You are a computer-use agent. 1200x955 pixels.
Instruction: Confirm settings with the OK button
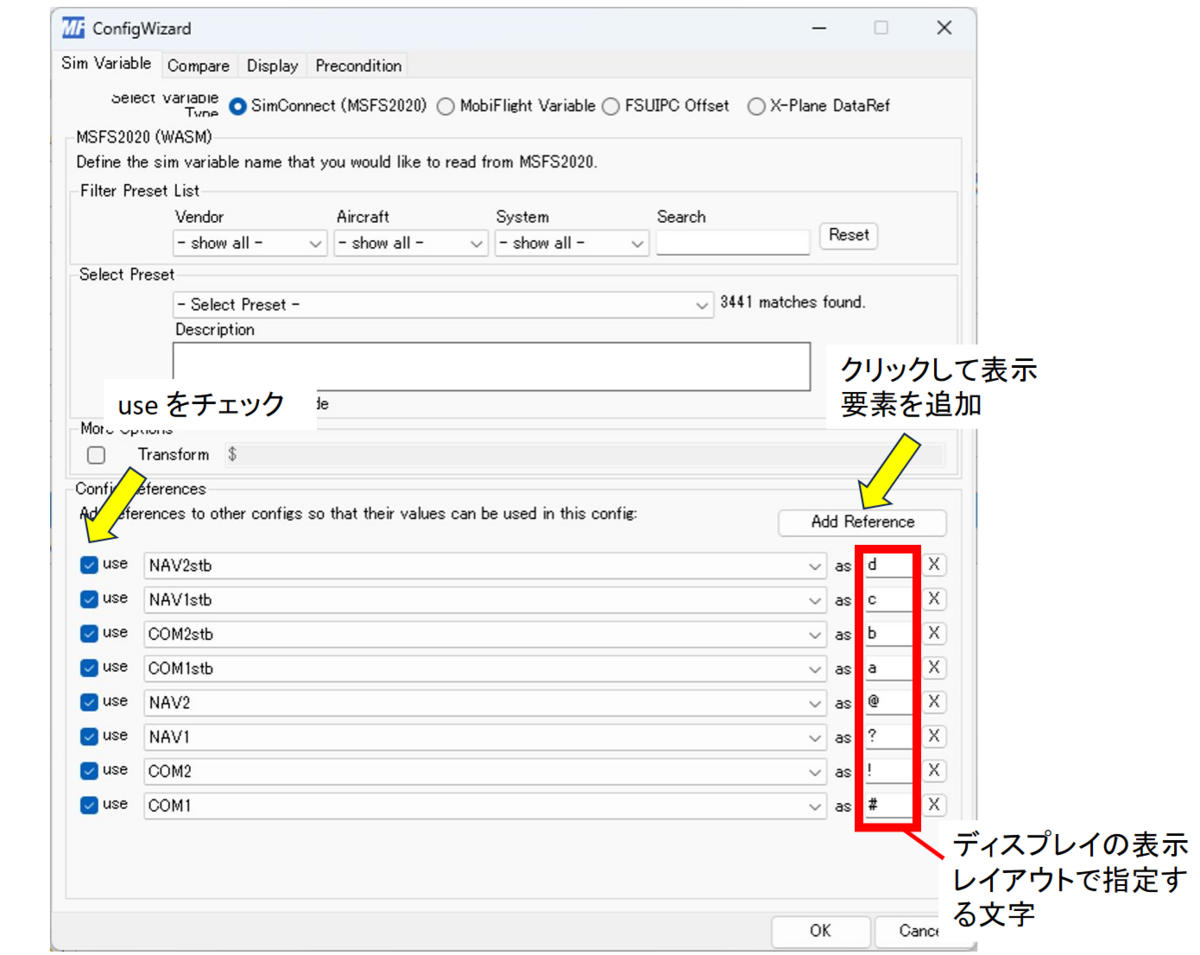tap(819, 931)
